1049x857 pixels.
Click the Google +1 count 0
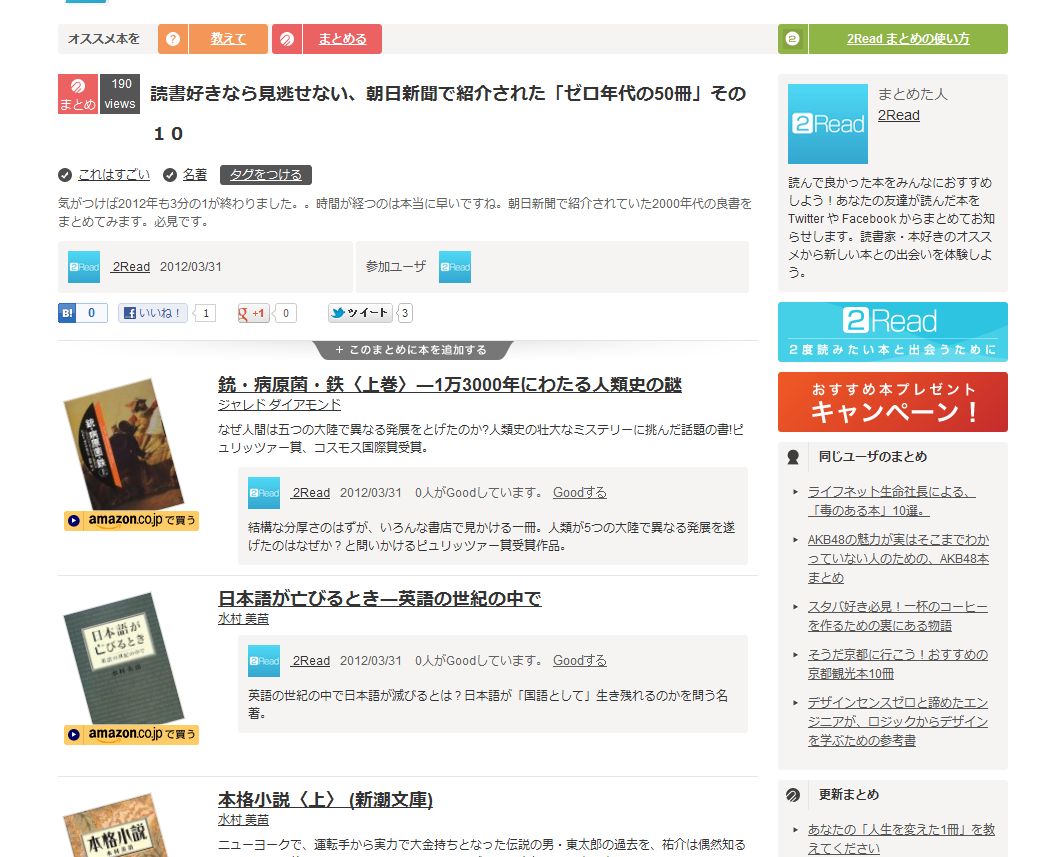pos(286,313)
